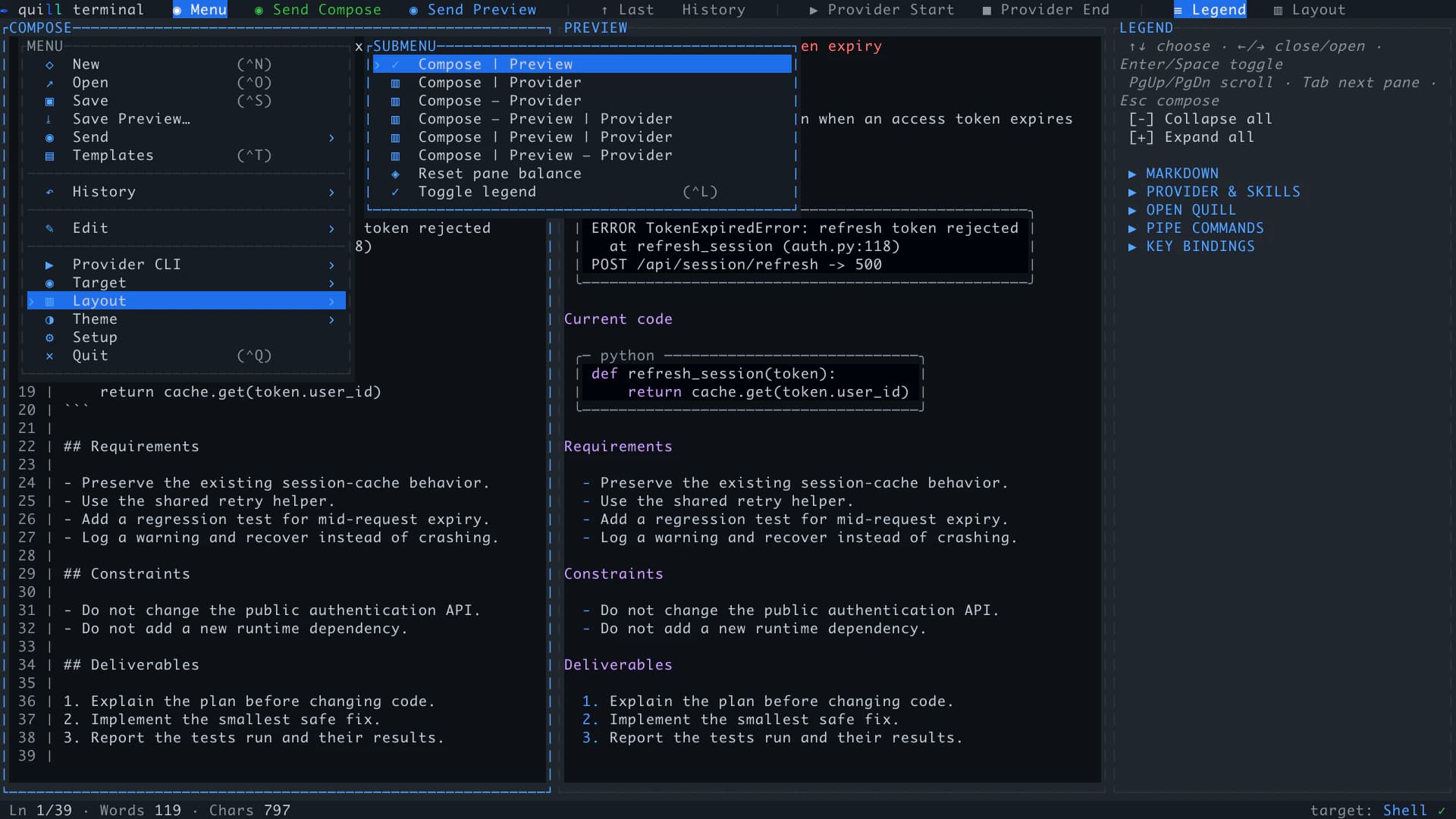Click layout icon beside 'Compose | Preview – Provider'

395,155
